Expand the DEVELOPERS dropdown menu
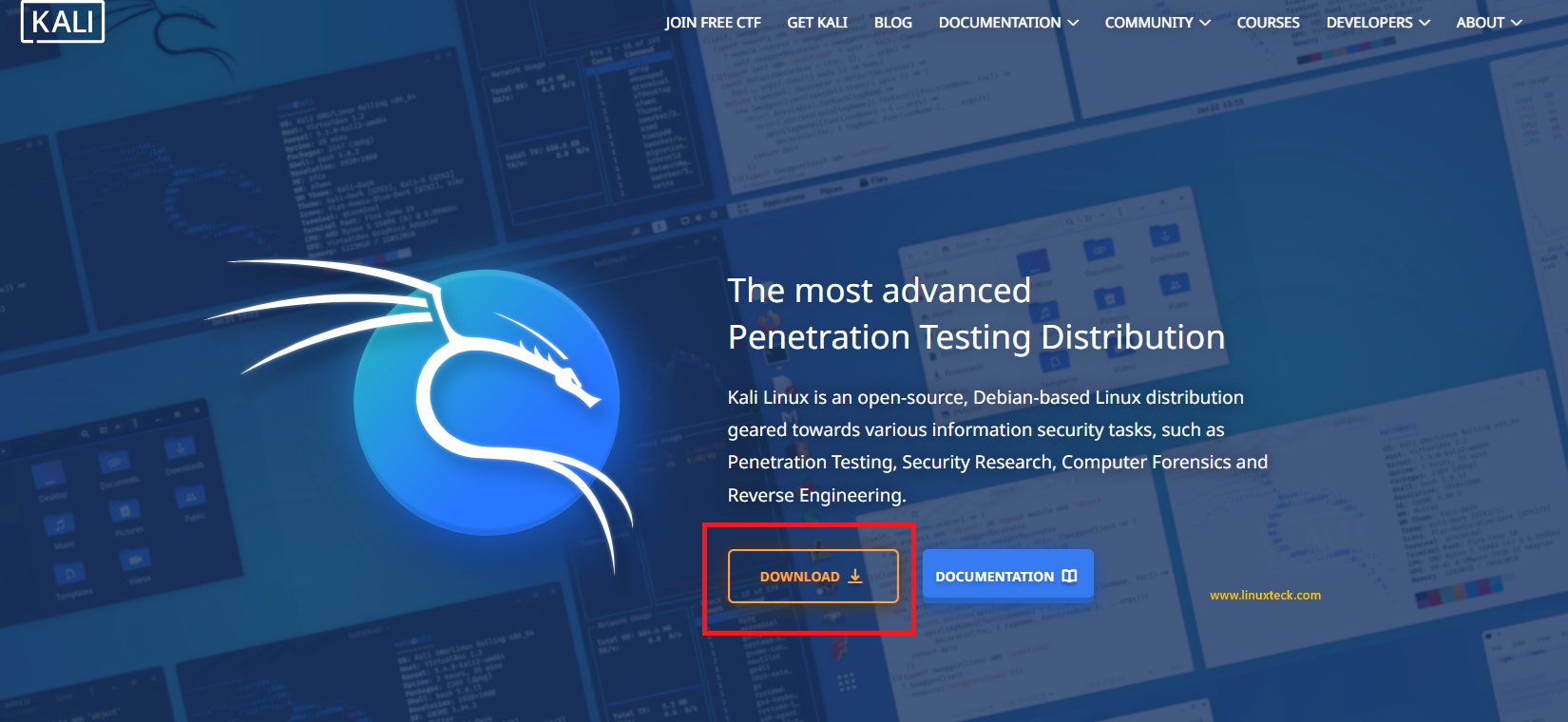The width and height of the screenshot is (1568, 722). (x=1378, y=23)
